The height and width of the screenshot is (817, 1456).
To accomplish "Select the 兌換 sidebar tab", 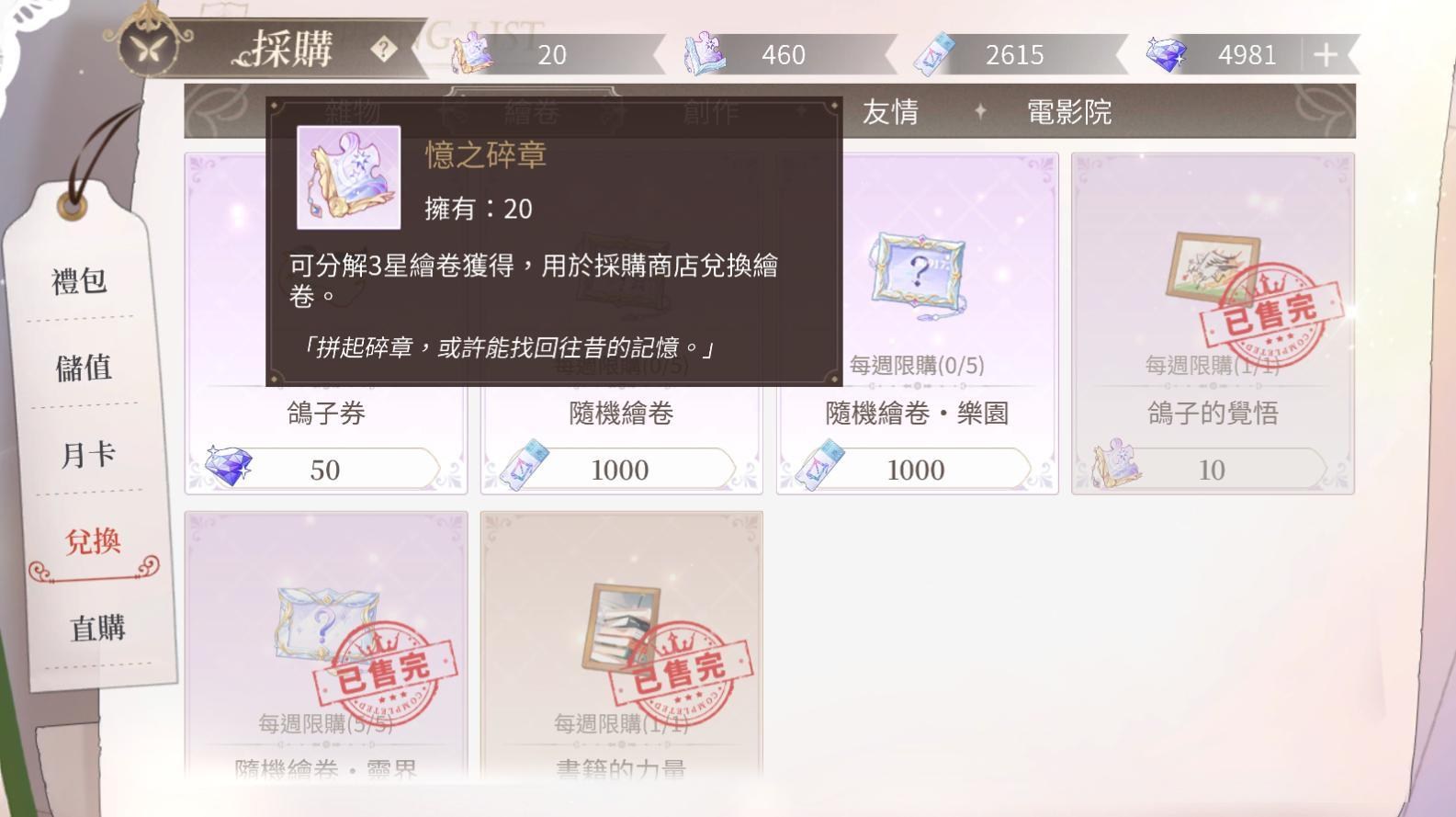I will click(93, 541).
